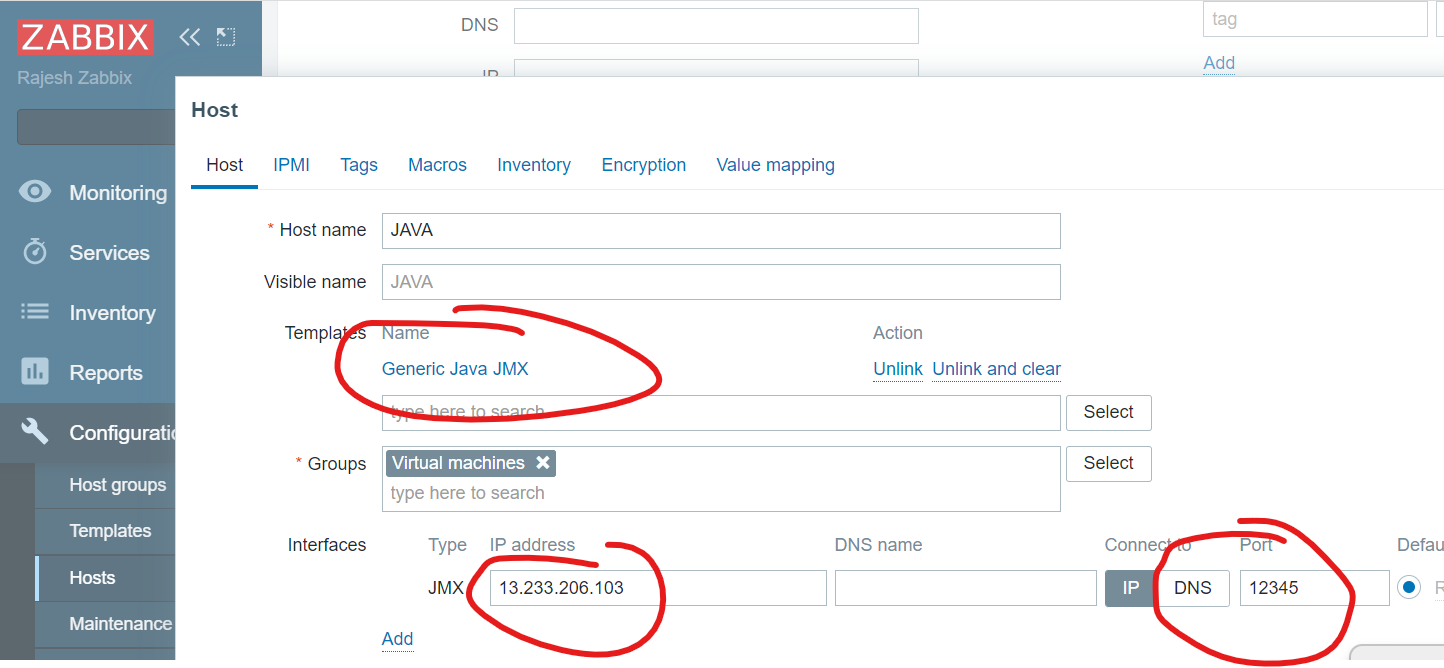
Task: Click the JMX Port field
Action: (x=1314, y=588)
